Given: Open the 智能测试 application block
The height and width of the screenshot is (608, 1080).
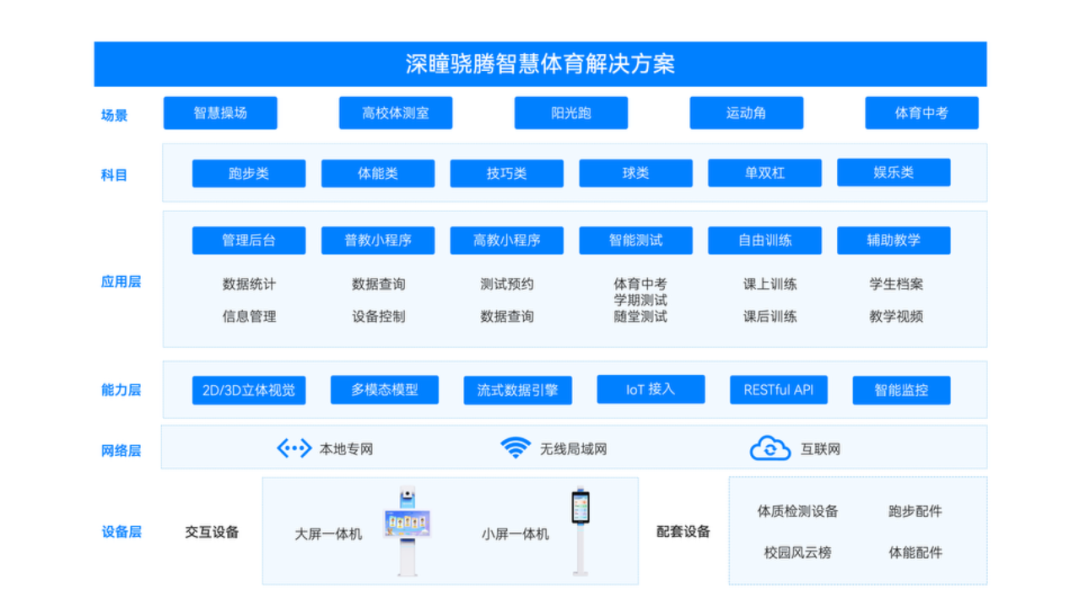Looking at the screenshot, I should tap(636, 240).
